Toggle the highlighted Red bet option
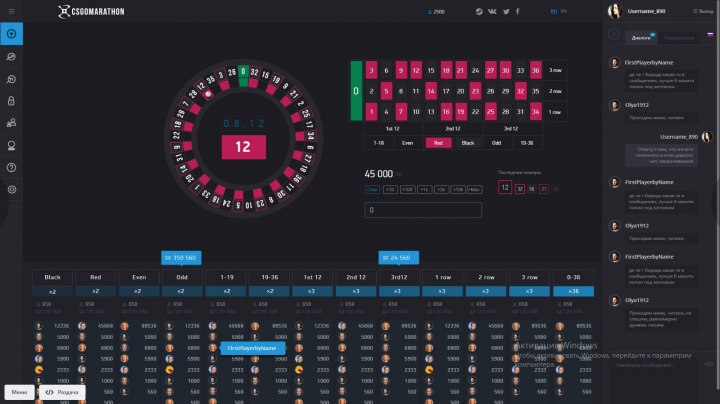 [x=439, y=143]
